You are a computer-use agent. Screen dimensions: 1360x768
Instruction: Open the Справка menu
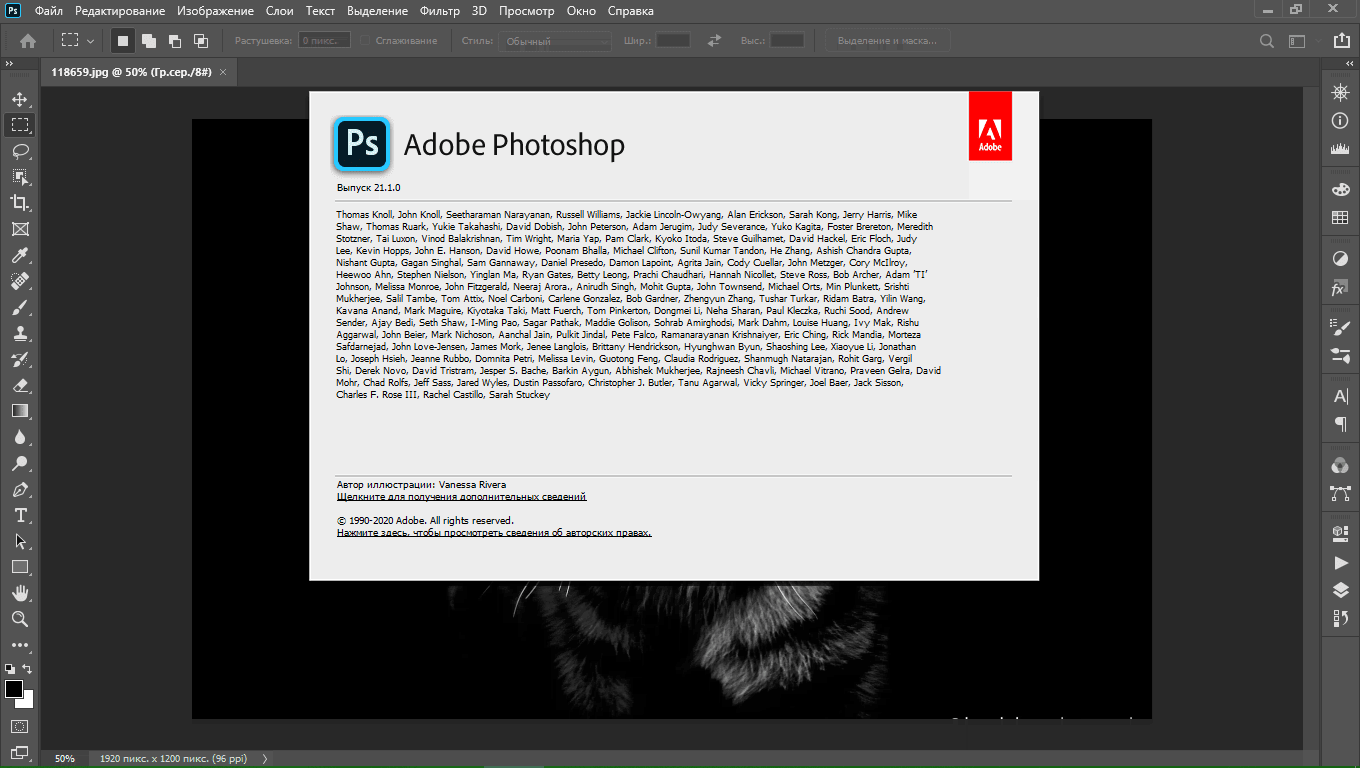[631, 11]
